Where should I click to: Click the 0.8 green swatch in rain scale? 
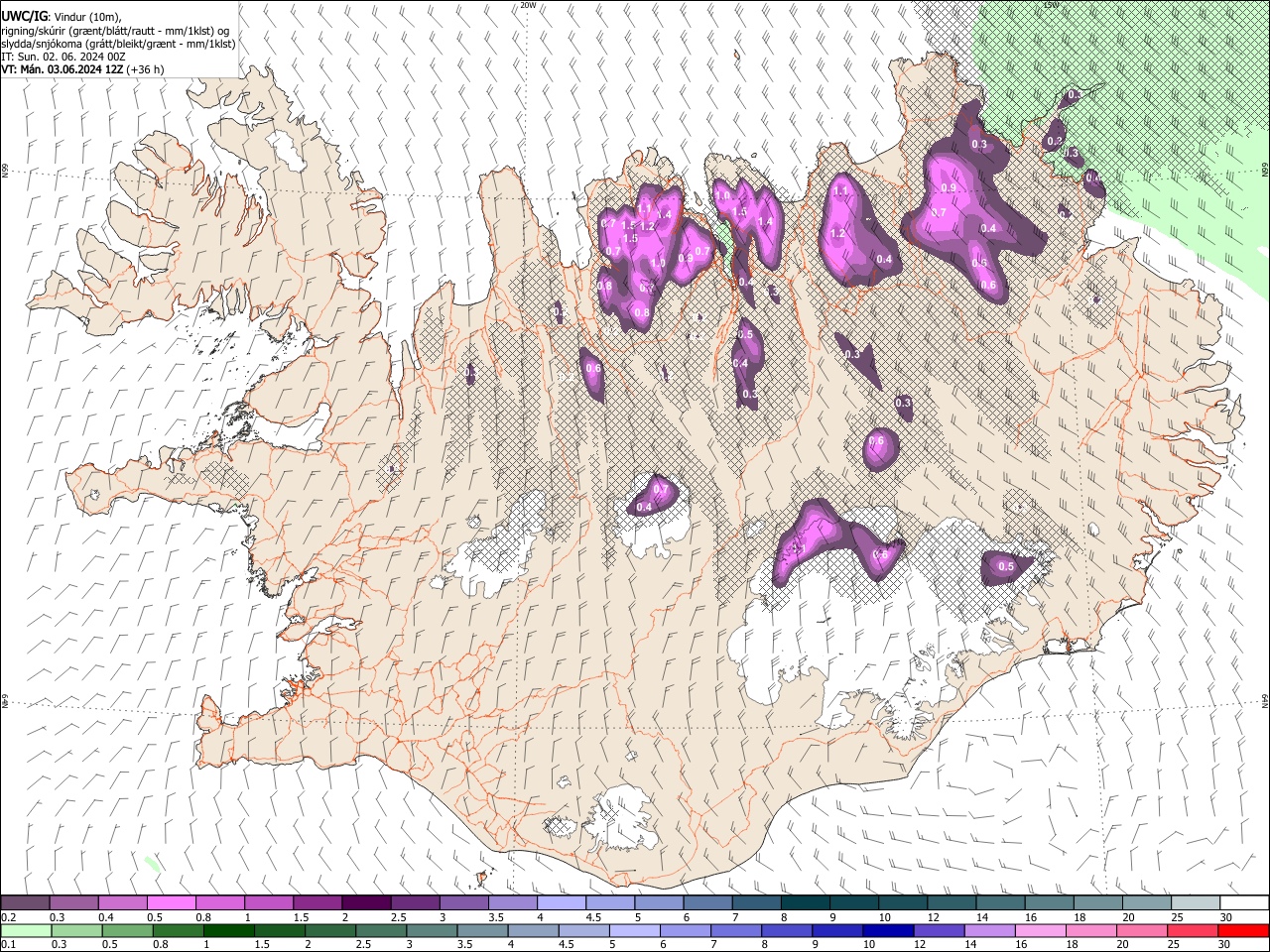177,930
